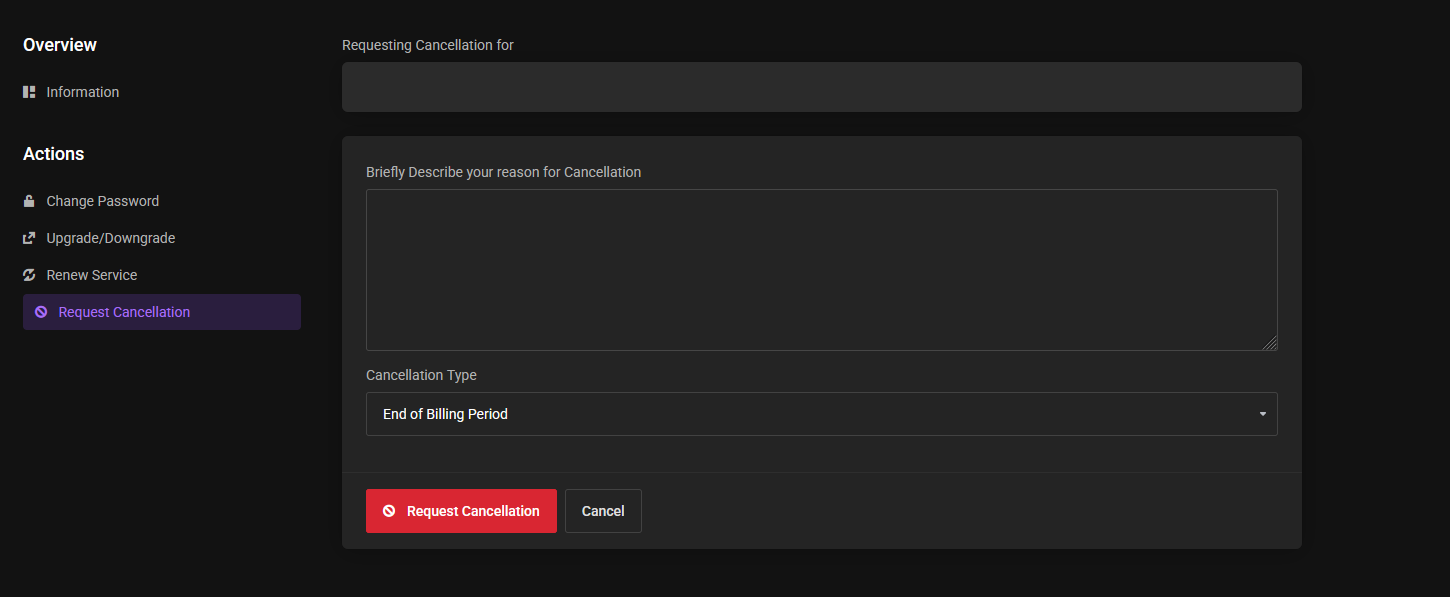Click the Information dashboard icon
This screenshot has height=597, width=1450.
click(x=29, y=92)
